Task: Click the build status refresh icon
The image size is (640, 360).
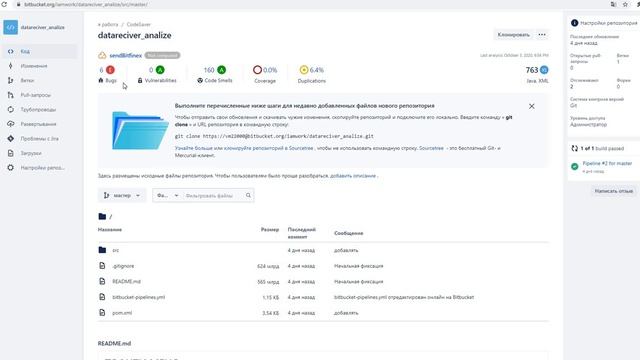Action: pyautogui.click(x=574, y=149)
